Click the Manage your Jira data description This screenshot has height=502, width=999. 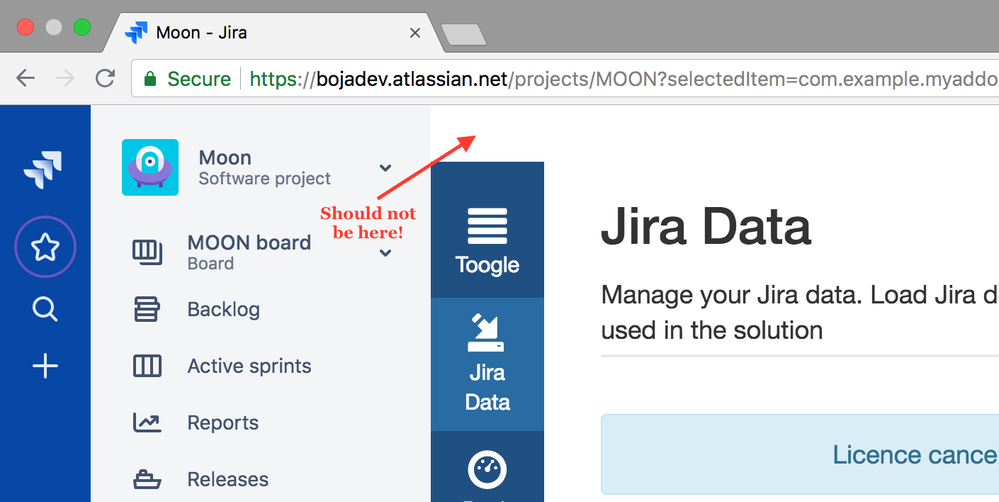(x=800, y=312)
